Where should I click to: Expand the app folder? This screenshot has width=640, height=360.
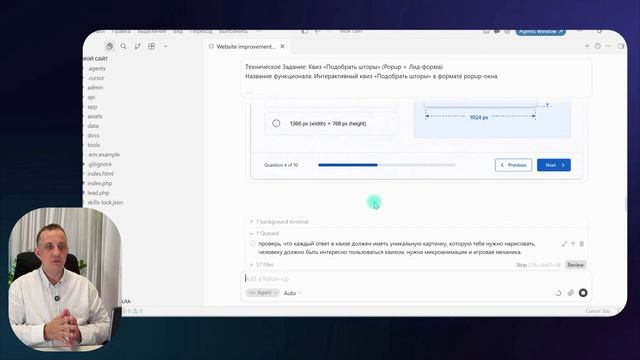point(92,107)
